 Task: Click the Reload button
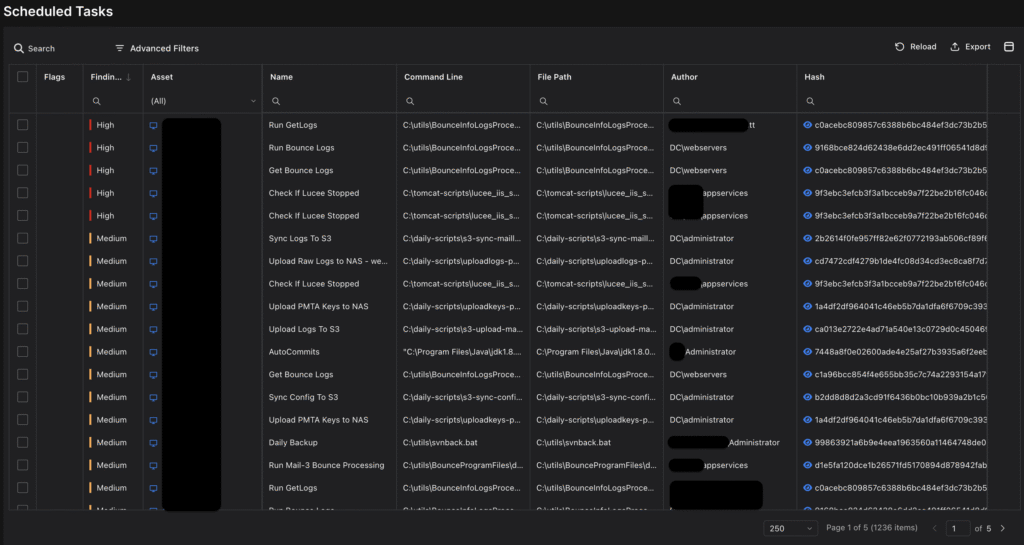[915, 47]
